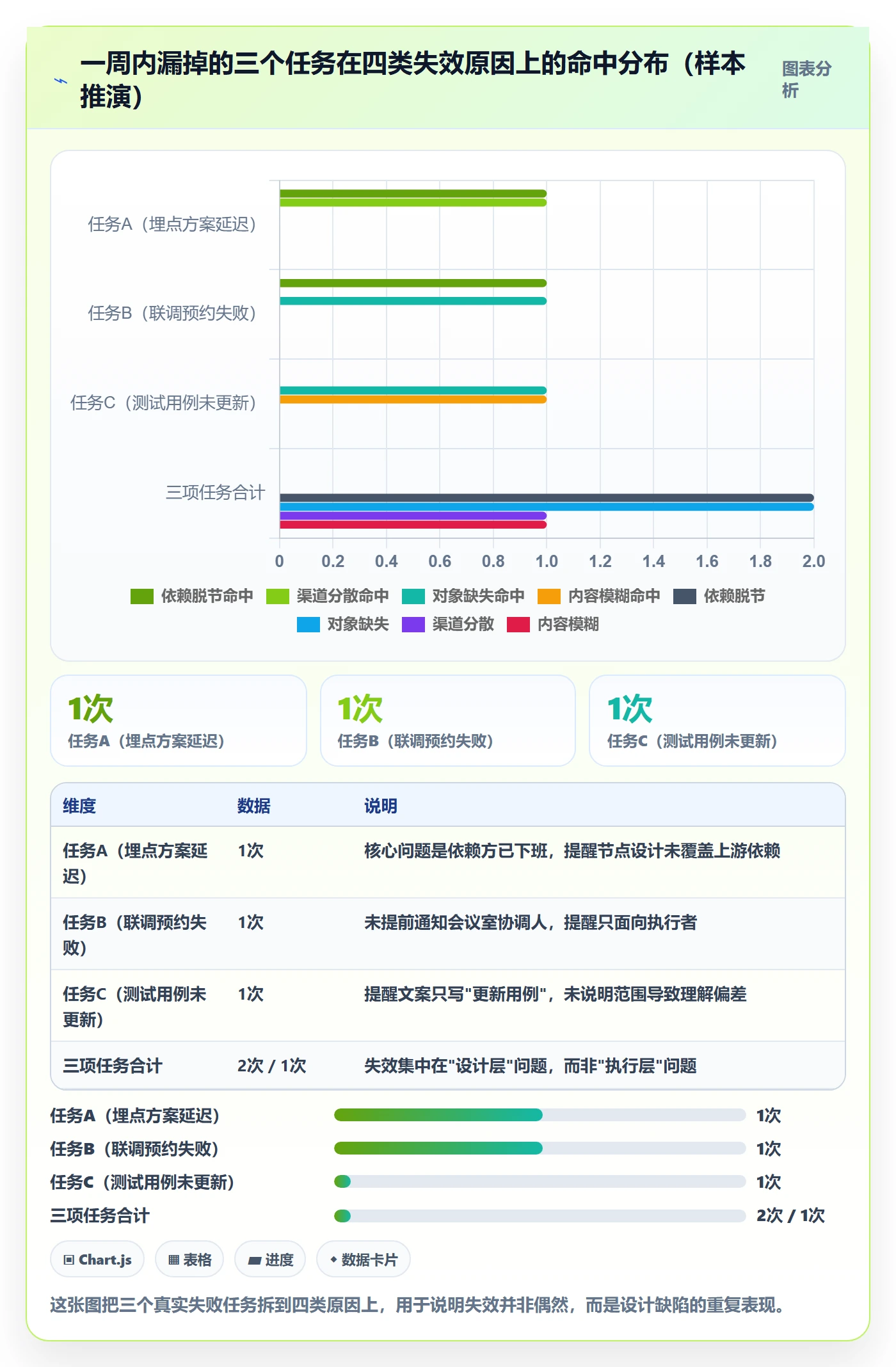Viewport: 896px width, 1367px height.
Task: Select the Chart.js chip
Action: point(97,1259)
